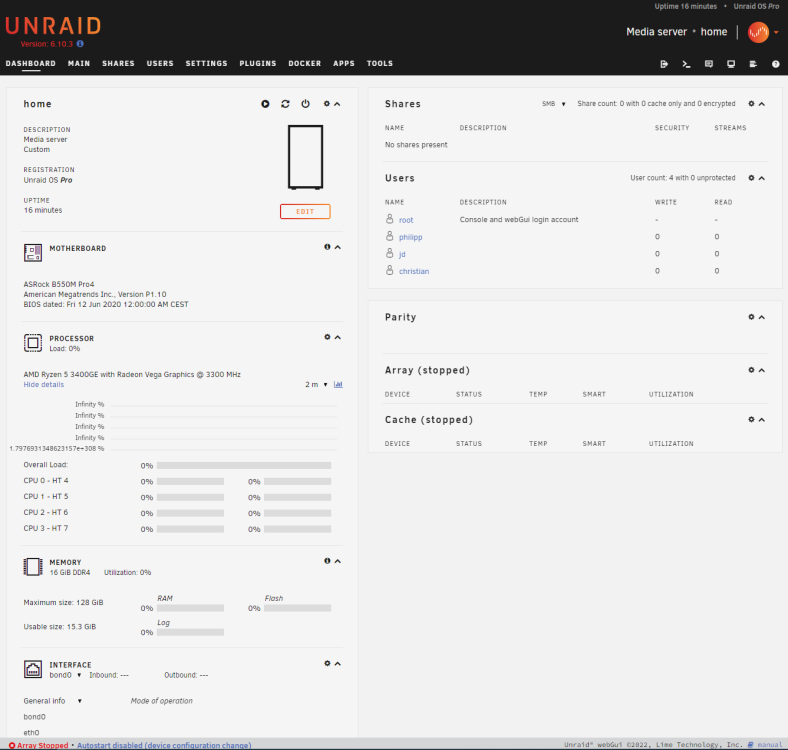Screen dimensions: 788x750
Task: Click the server case image
Action: pyautogui.click(x=306, y=157)
